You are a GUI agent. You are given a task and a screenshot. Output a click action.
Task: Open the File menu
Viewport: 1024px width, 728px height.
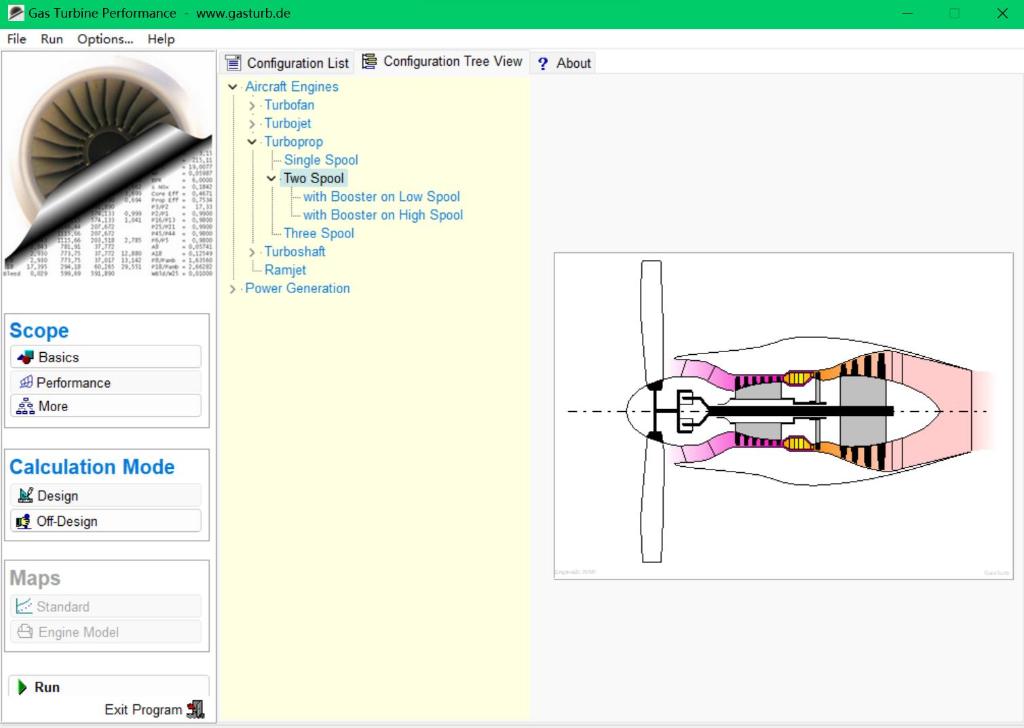click(16, 39)
